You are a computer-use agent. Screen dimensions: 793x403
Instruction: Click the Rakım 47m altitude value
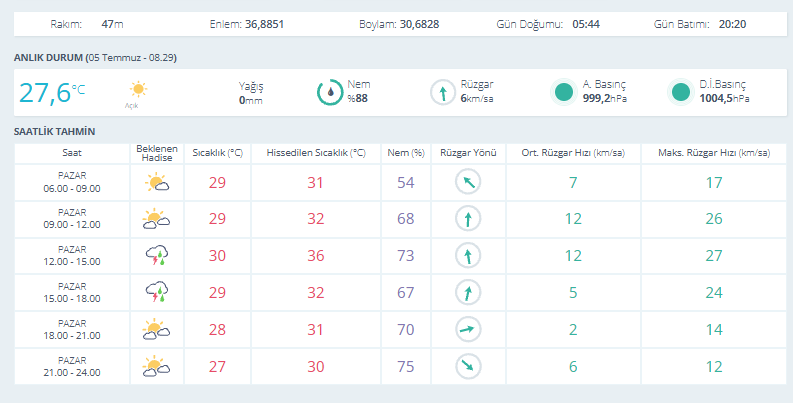pyautogui.click(x=112, y=24)
